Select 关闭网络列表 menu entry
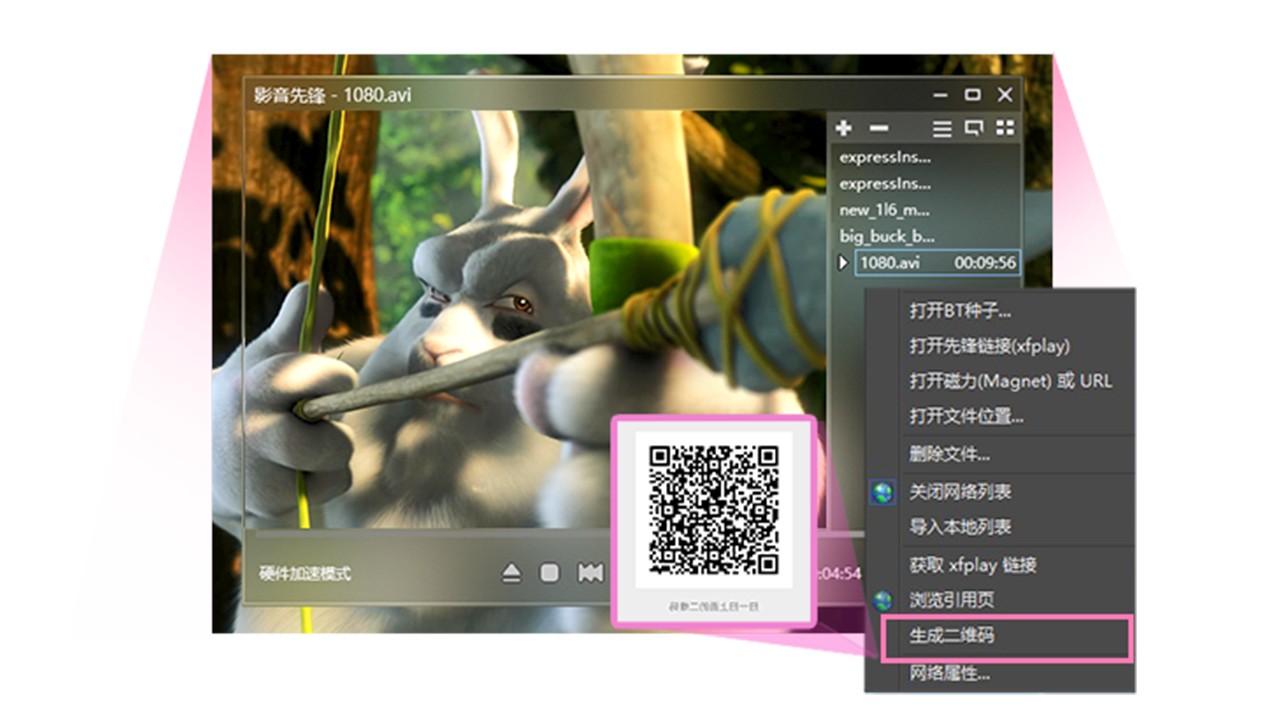1280x720 pixels. pos(960,492)
